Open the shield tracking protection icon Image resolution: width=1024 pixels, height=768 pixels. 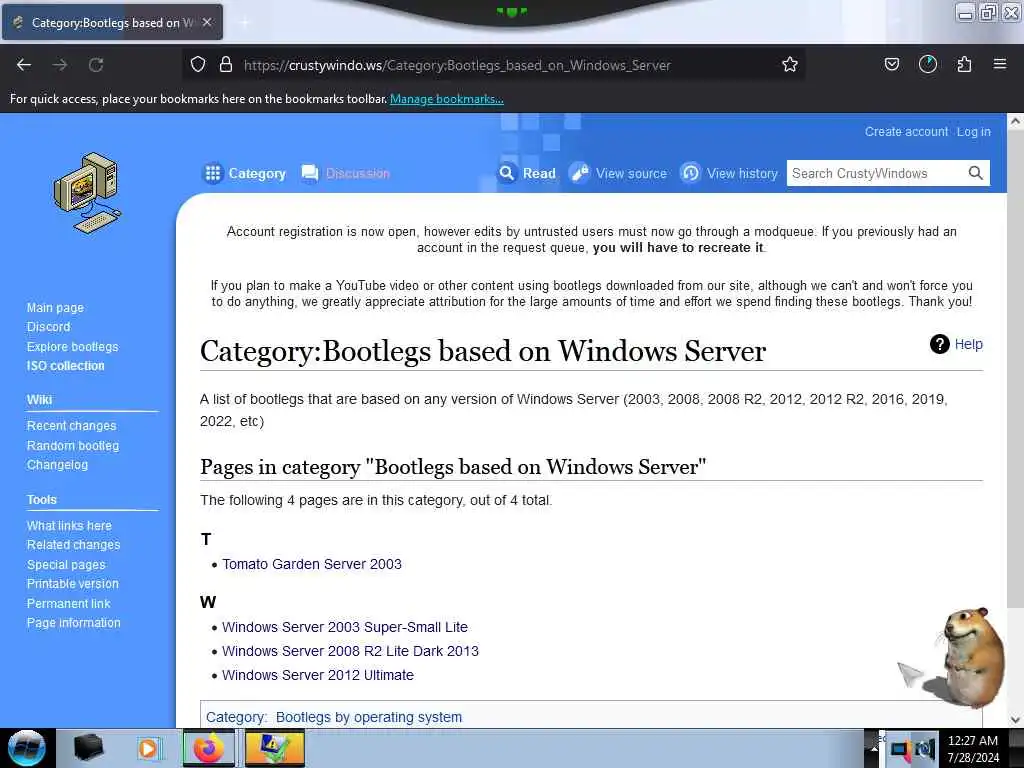click(x=198, y=65)
